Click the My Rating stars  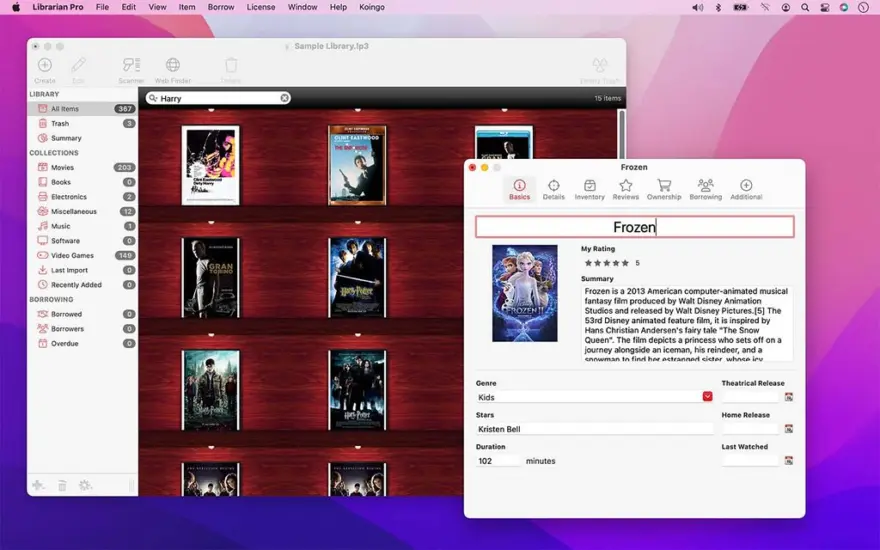point(606,263)
